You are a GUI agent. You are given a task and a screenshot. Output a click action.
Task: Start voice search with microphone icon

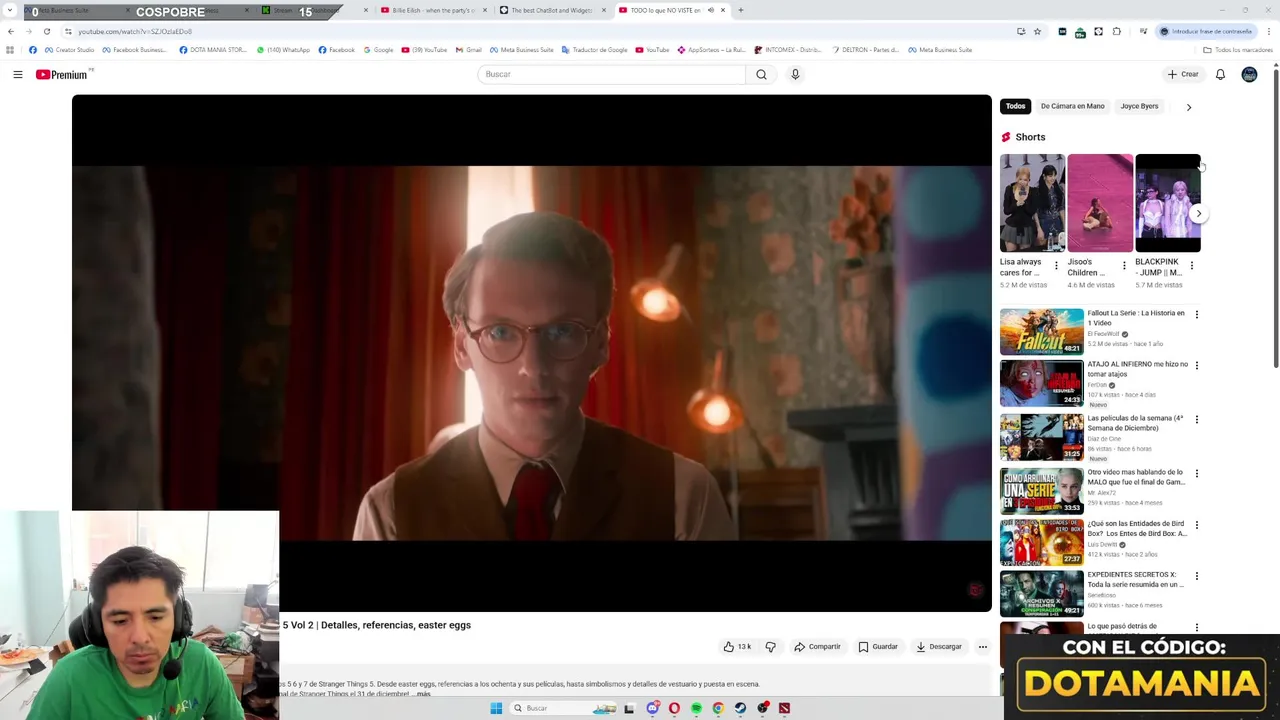point(795,74)
